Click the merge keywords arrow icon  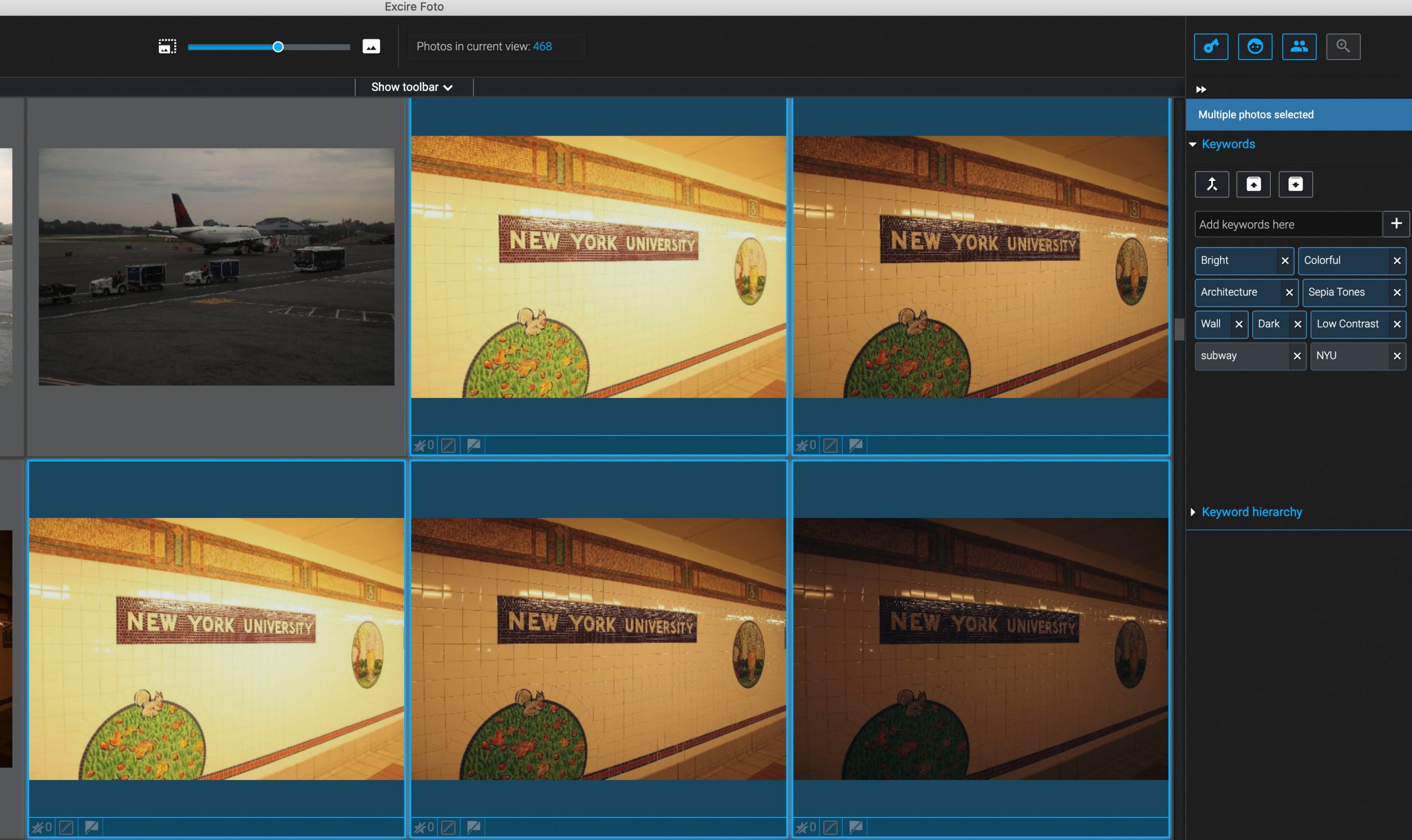coord(1212,185)
